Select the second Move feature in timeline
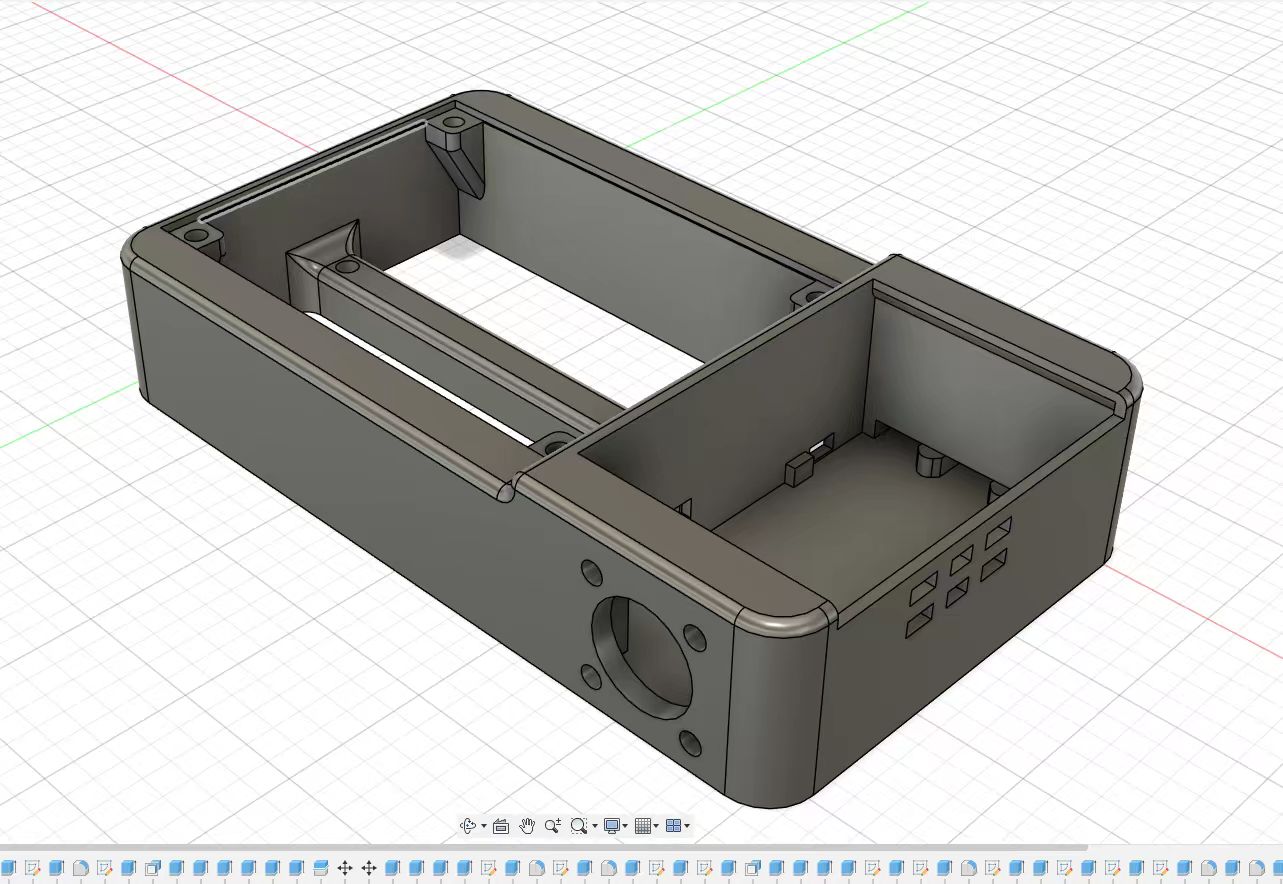The height and width of the screenshot is (884, 1283). click(x=369, y=868)
